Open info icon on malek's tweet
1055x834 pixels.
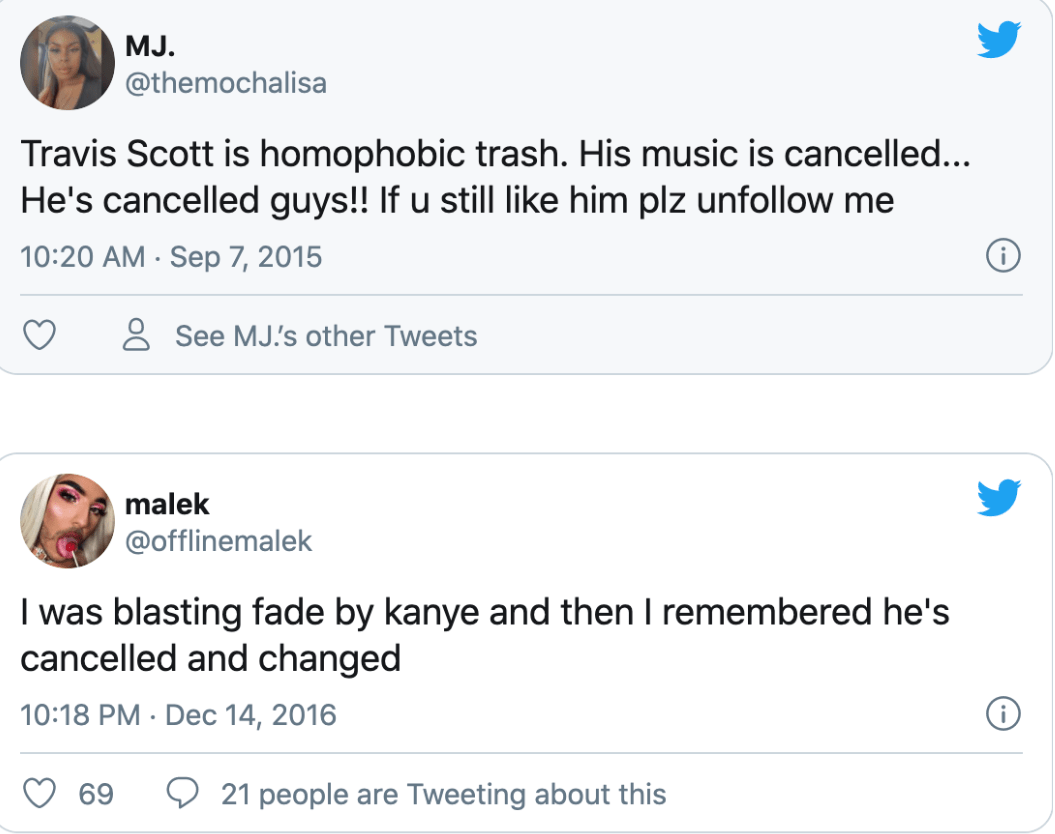[1003, 715]
